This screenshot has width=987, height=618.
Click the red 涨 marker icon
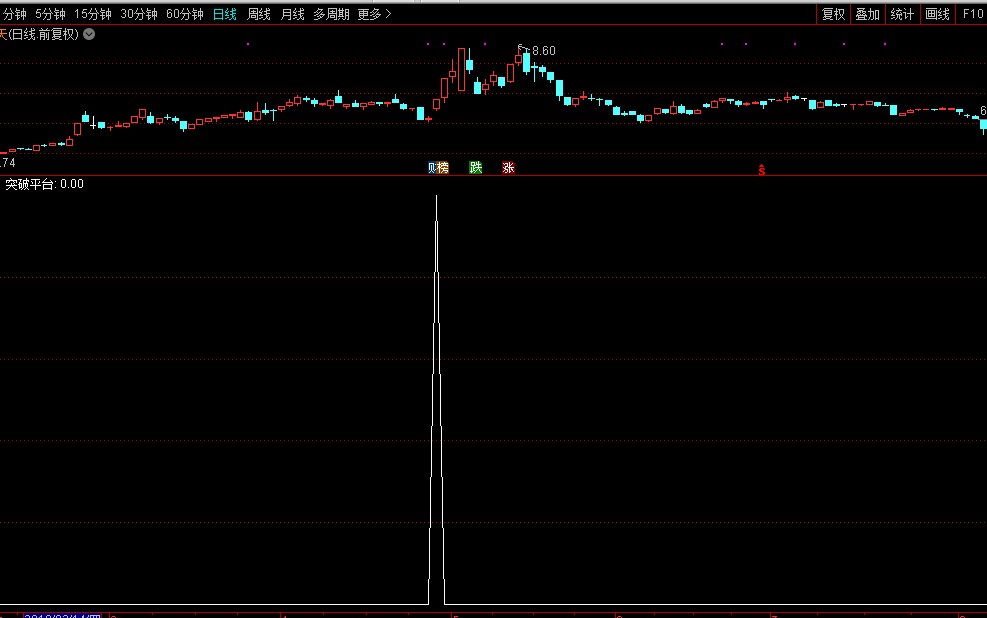click(508, 168)
